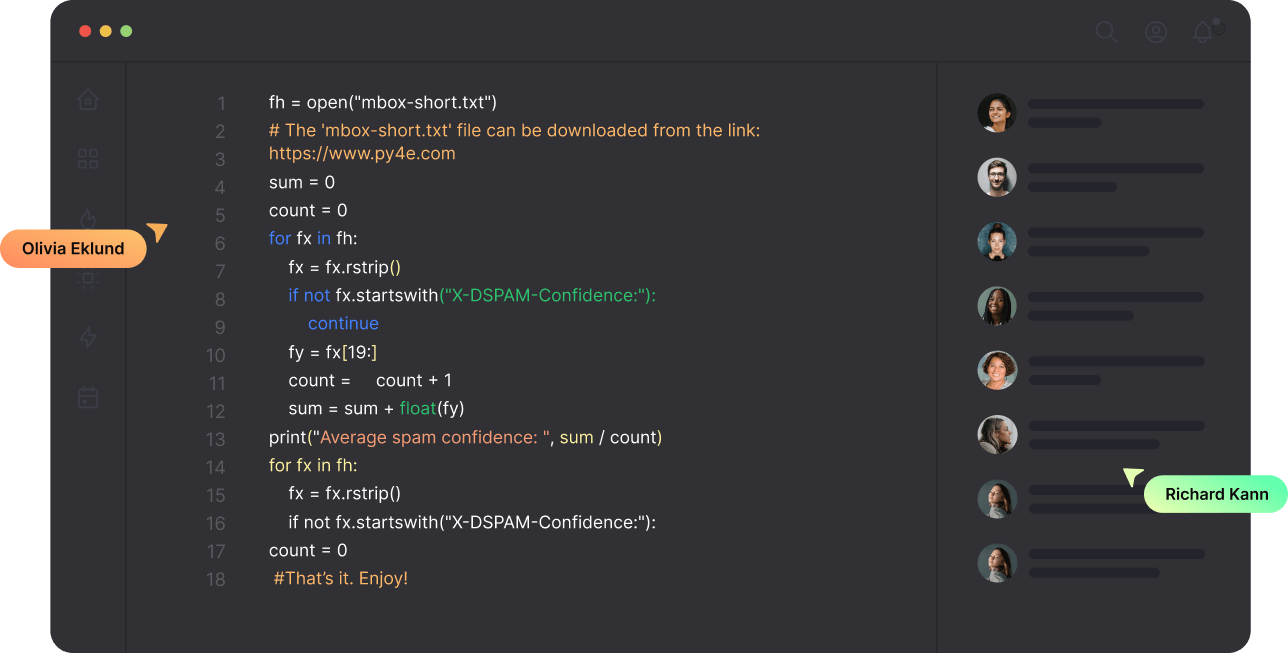Select the lightning bolt sidebar icon
The image size is (1288, 653).
(88, 338)
